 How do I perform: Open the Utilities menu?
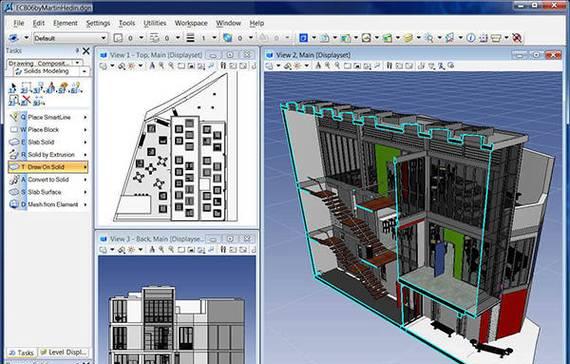click(x=154, y=23)
